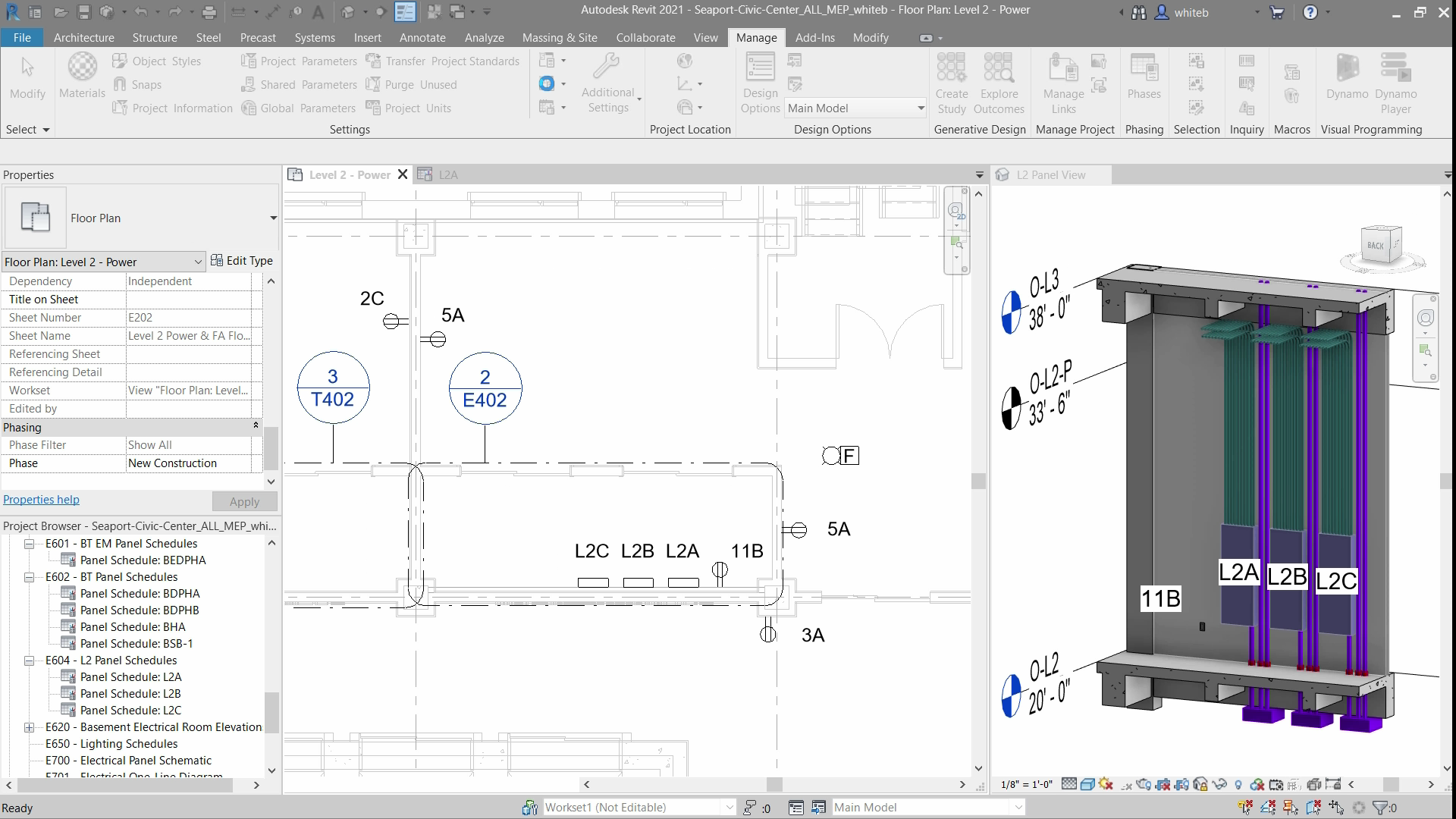Open Panel Schedule: L2B in browser
This screenshot has width=1456, height=819.
click(x=130, y=694)
